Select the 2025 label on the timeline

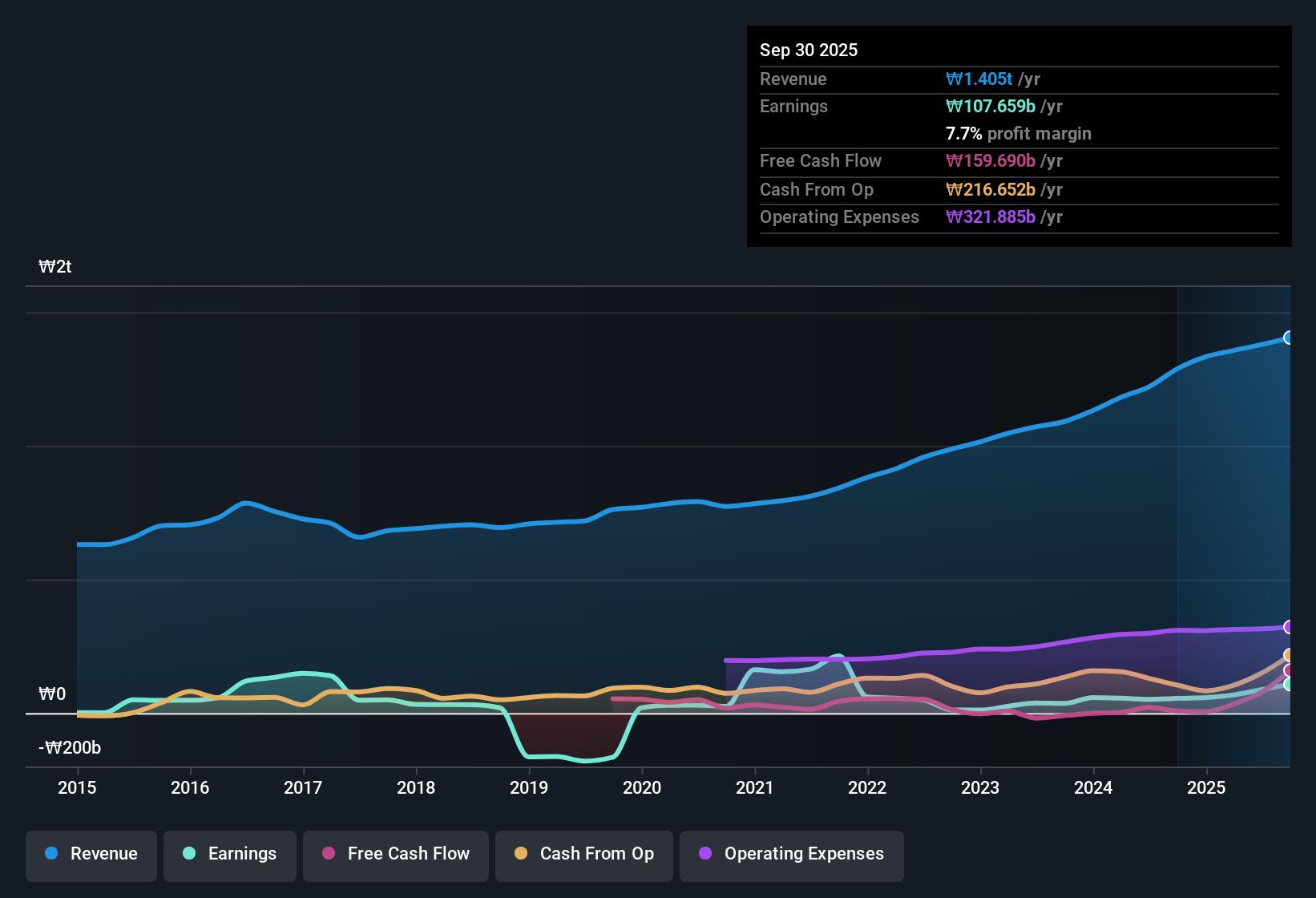point(1207,788)
